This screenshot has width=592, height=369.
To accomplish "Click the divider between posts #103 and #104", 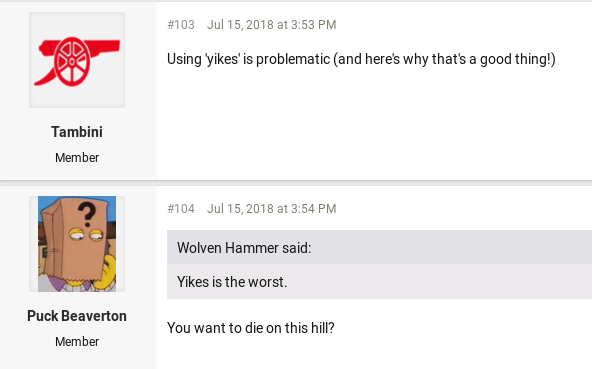I will (x=296, y=183).
